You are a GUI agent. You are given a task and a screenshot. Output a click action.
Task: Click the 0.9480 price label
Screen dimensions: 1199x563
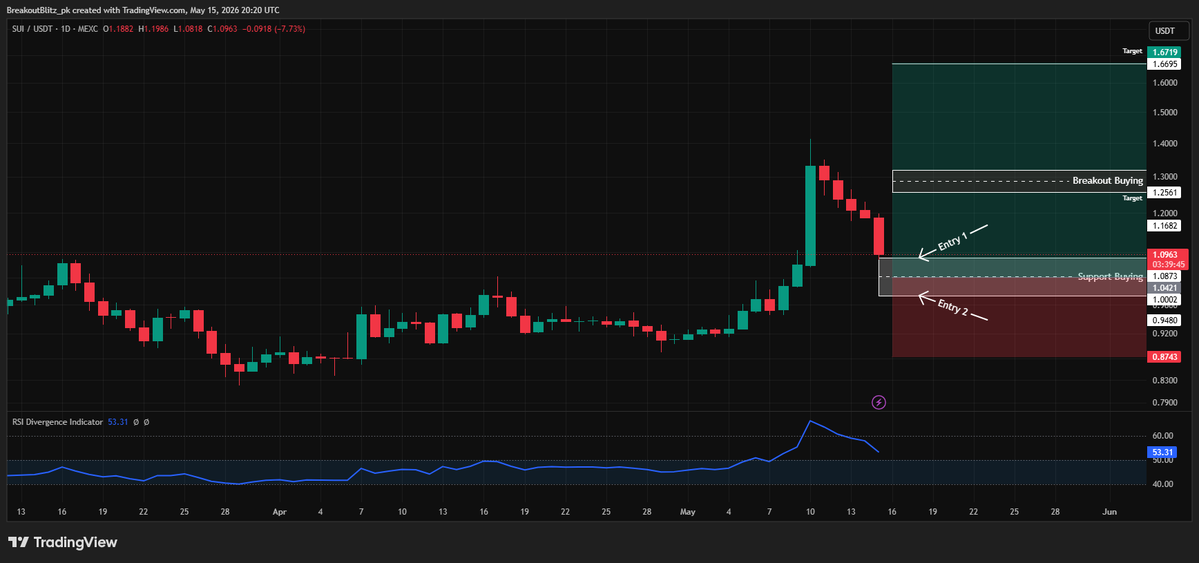[1165, 321]
